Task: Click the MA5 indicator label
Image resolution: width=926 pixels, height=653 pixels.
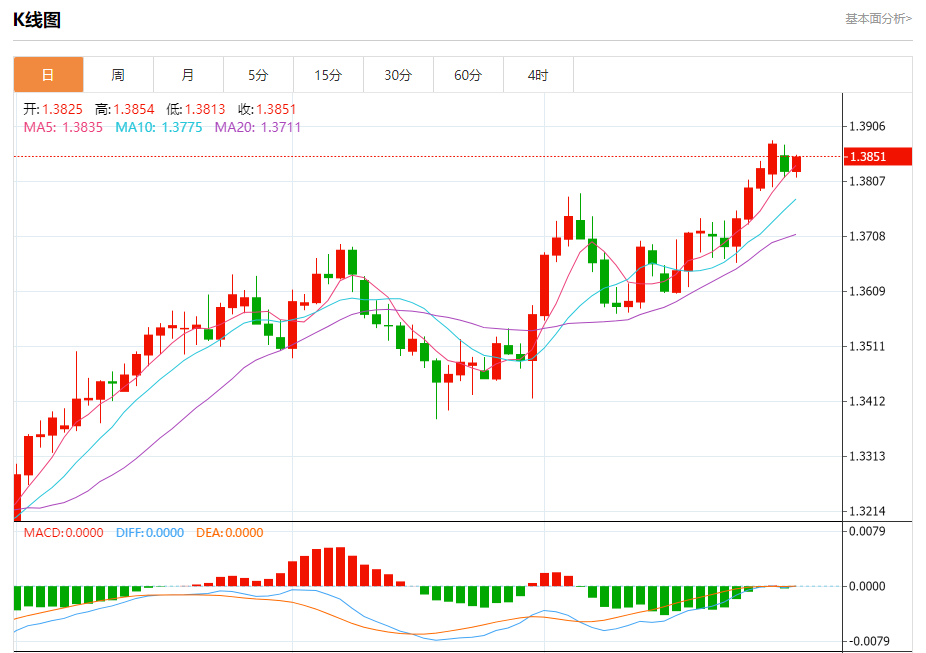Action: coord(63,127)
